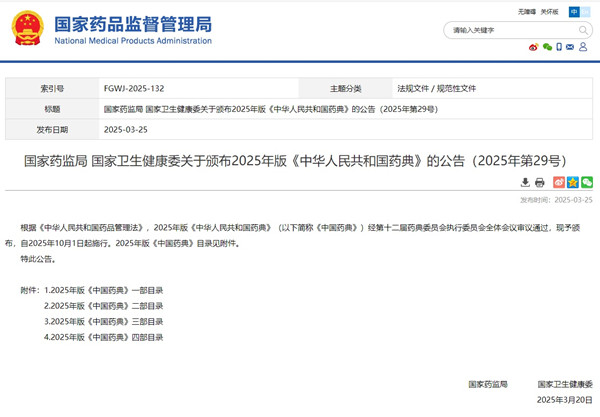Screen dimensions: 600x417
Task: Click the 国家卫生健康委 signature text
Action: (x=565, y=384)
